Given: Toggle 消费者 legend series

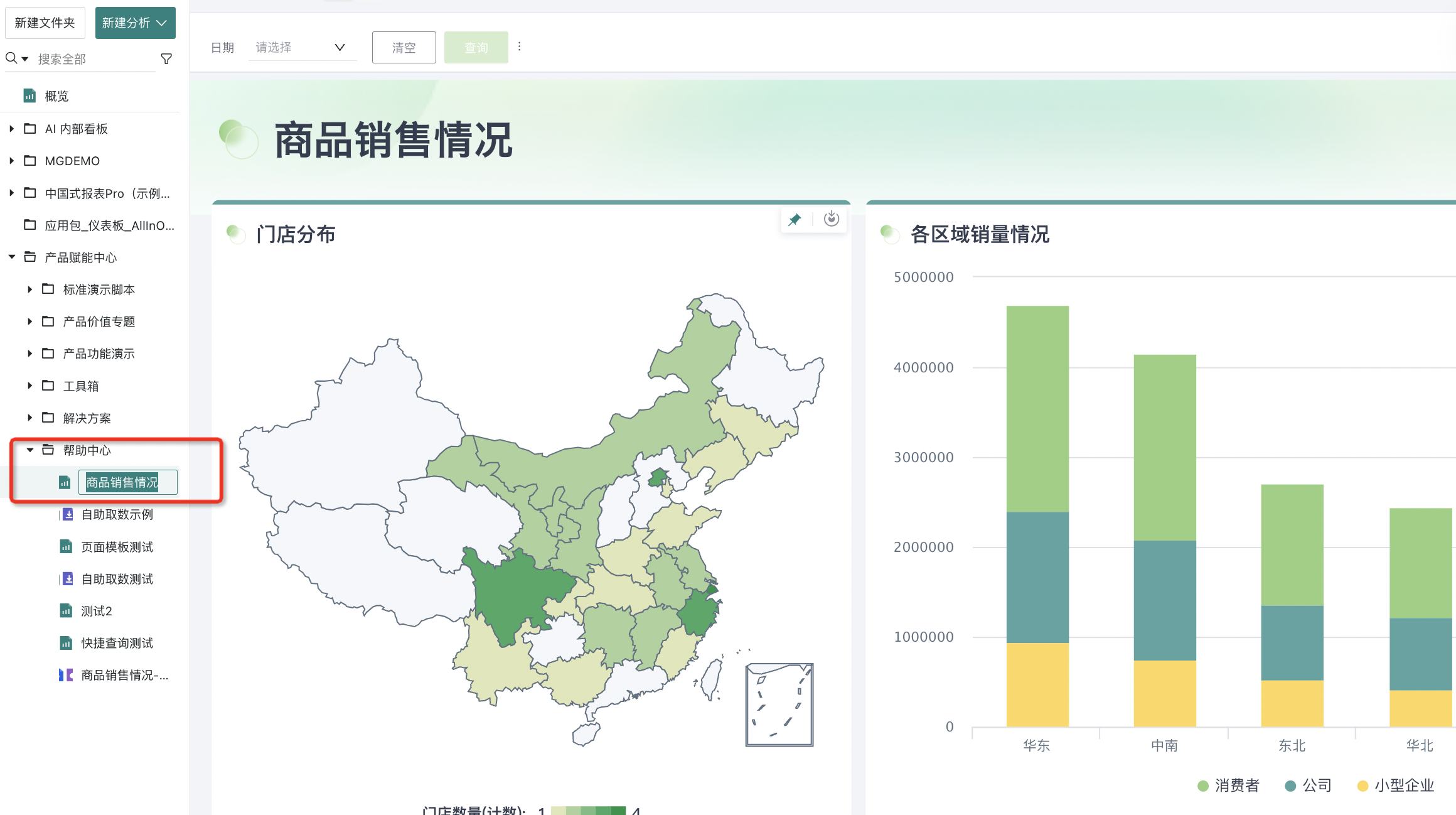Looking at the screenshot, I should click(1228, 785).
